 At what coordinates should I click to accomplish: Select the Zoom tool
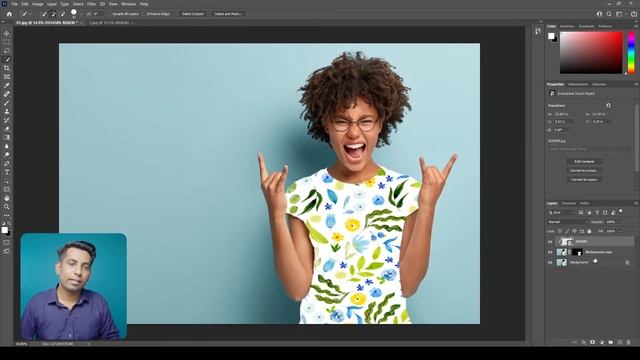[7, 207]
